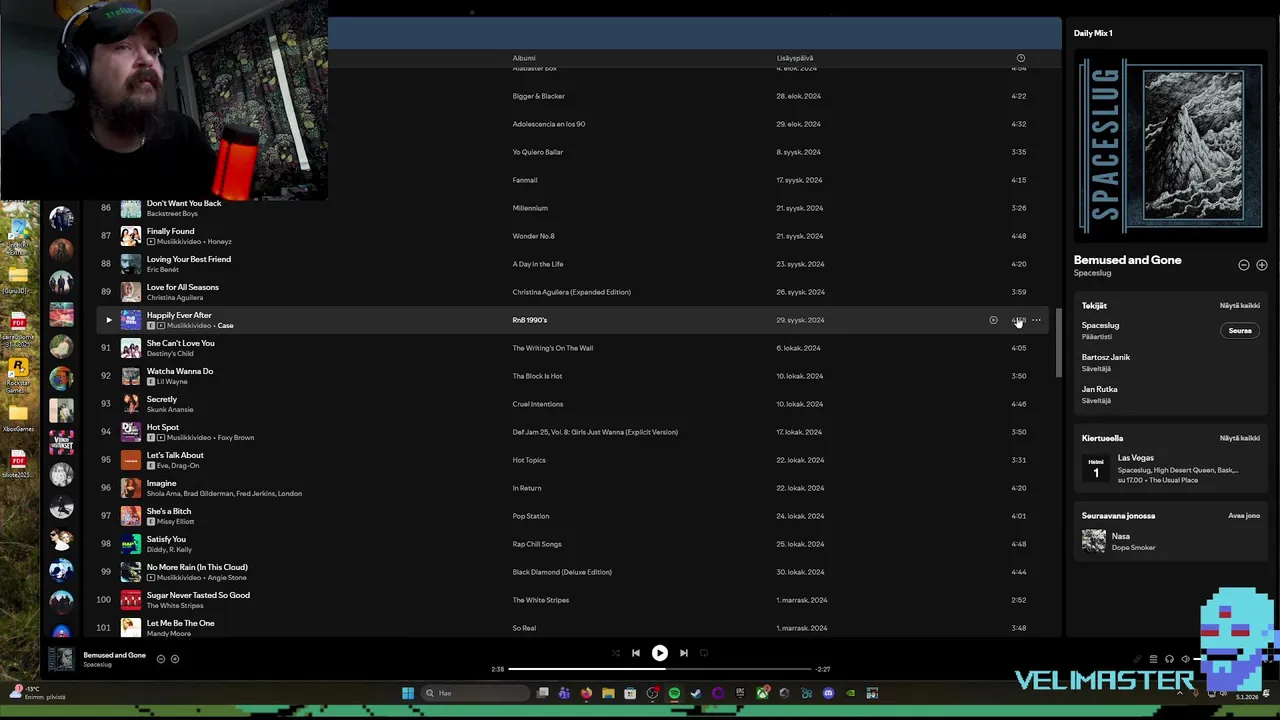Open the queue view icon in player bar
This screenshot has height=720, width=1280.
(x=1153, y=659)
